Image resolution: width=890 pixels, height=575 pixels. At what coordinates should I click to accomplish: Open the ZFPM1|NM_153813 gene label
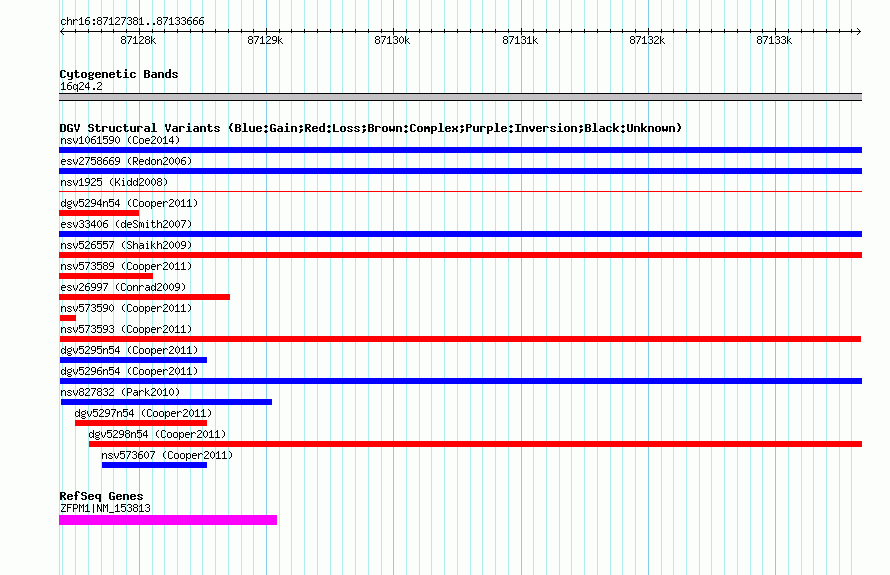(106, 509)
